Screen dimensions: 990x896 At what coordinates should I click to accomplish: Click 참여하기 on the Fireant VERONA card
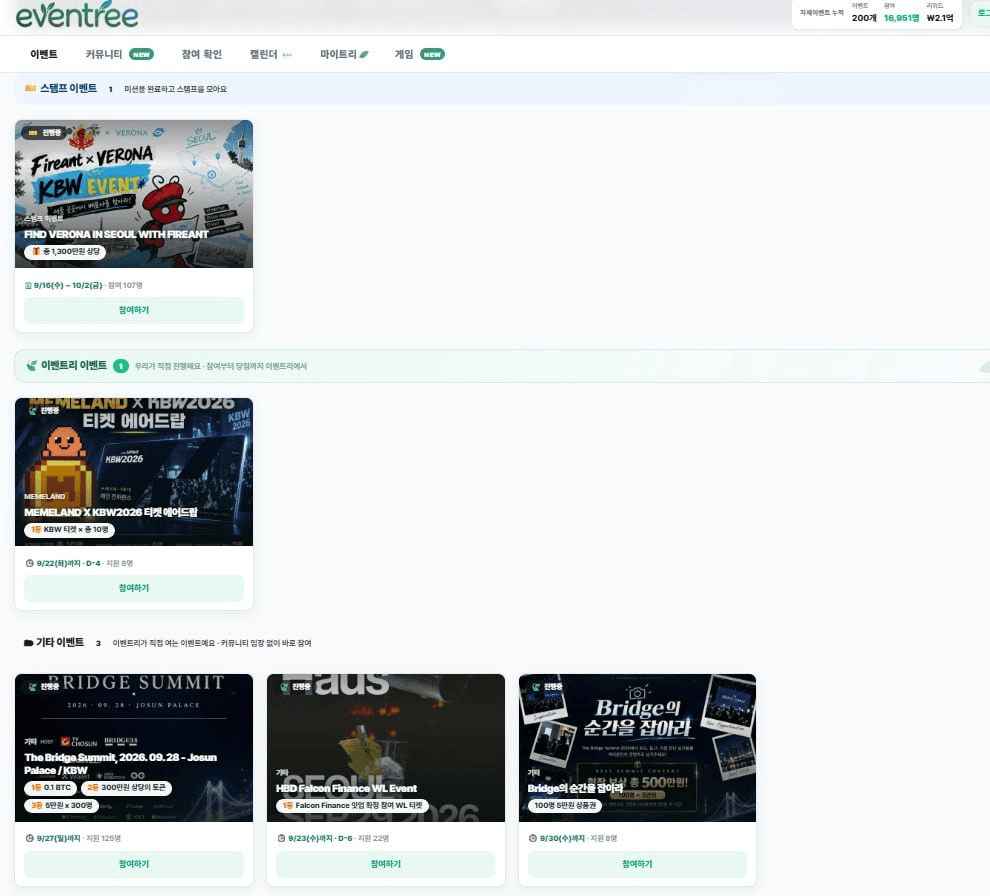[134, 310]
